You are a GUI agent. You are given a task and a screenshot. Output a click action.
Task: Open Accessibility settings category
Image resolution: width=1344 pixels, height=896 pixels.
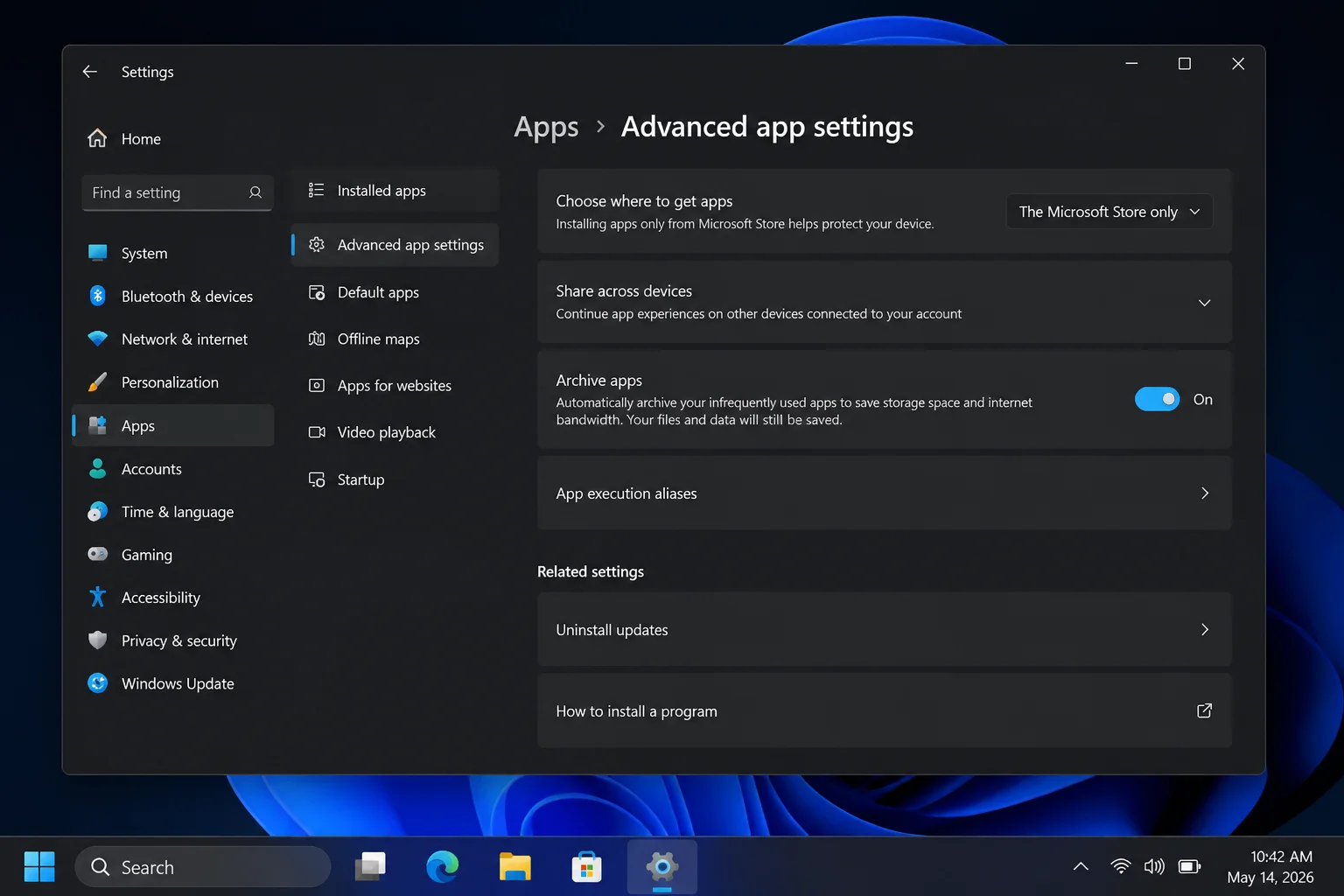(173, 597)
